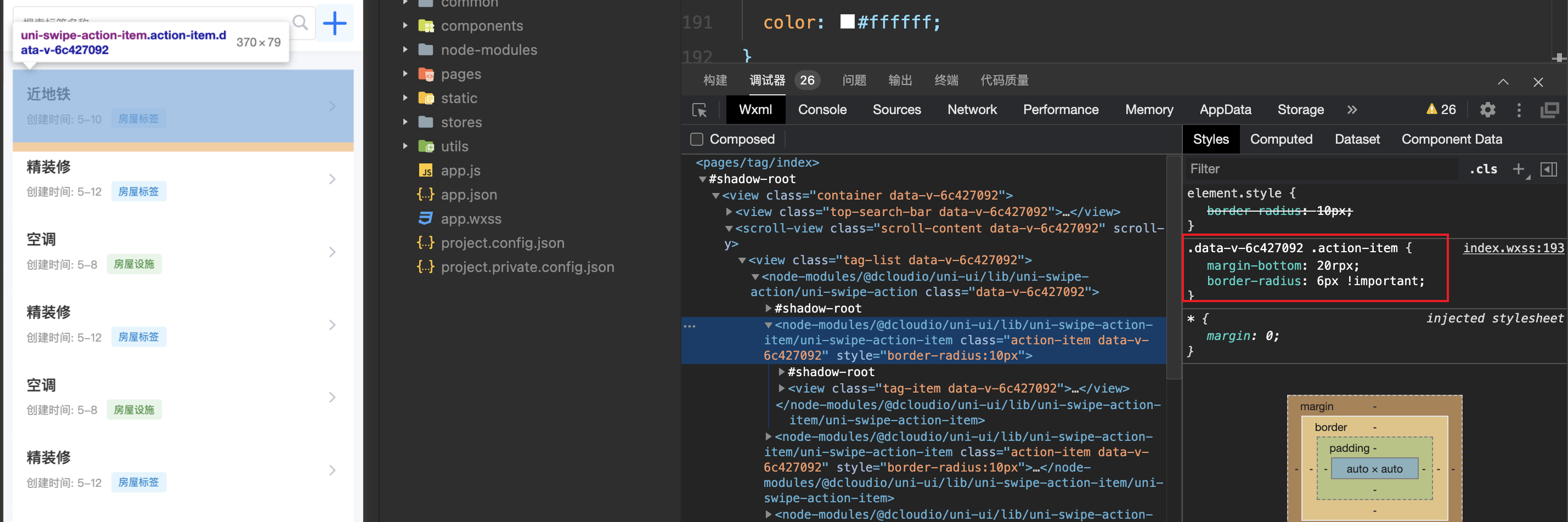The image size is (1568, 522).
Task: Collapse the tag-list view node
Action: coord(742,260)
